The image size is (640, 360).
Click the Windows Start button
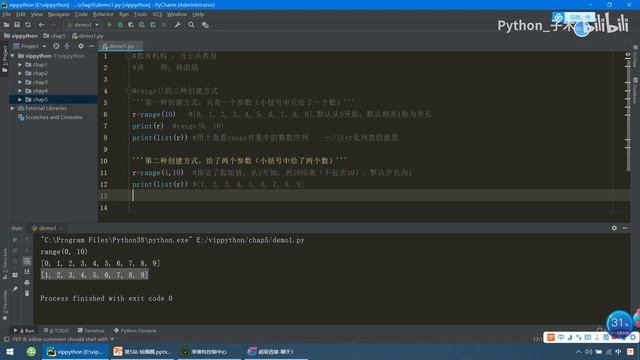[x=10, y=351]
